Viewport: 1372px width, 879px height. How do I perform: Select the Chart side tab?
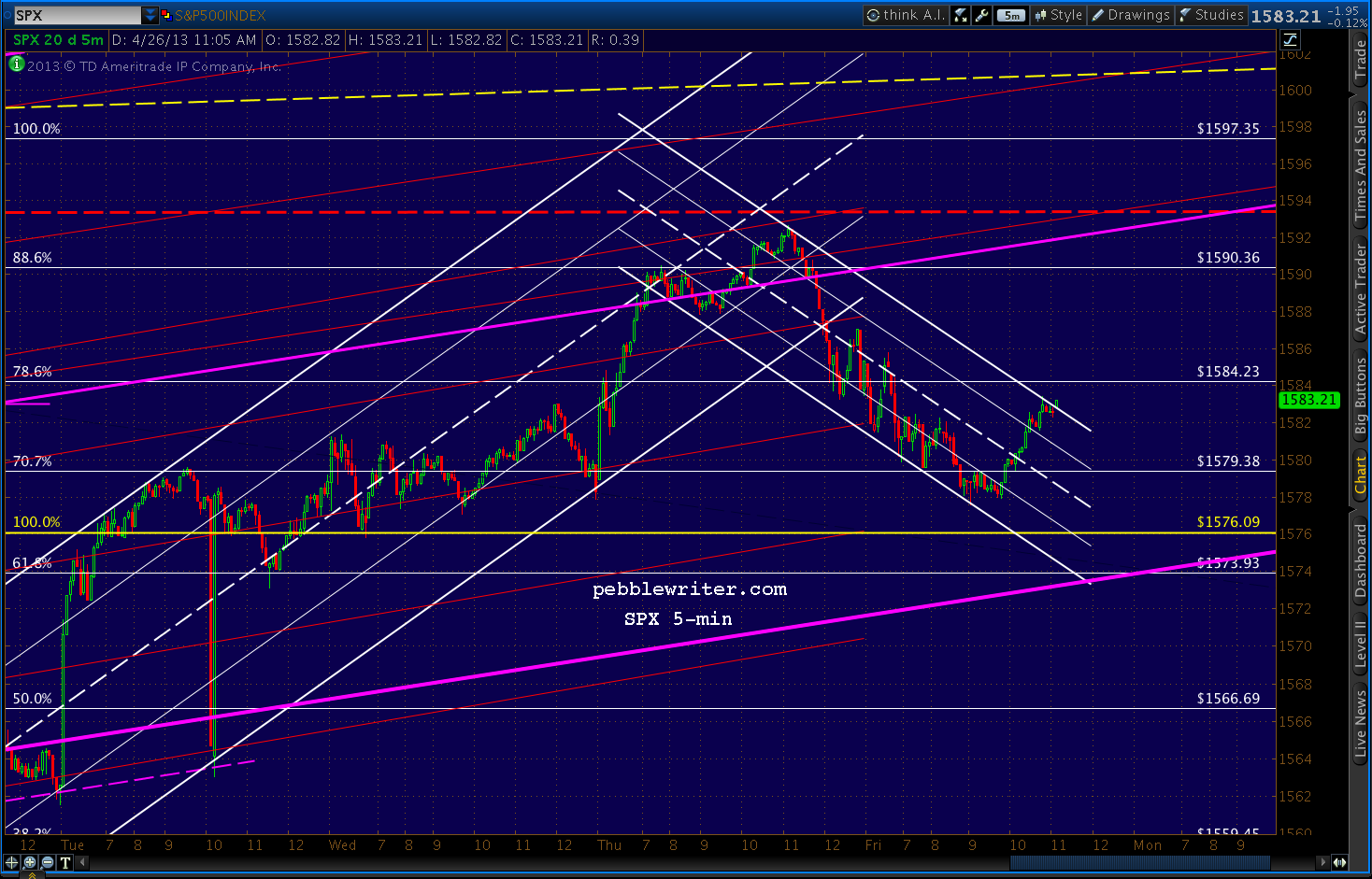pos(1361,475)
